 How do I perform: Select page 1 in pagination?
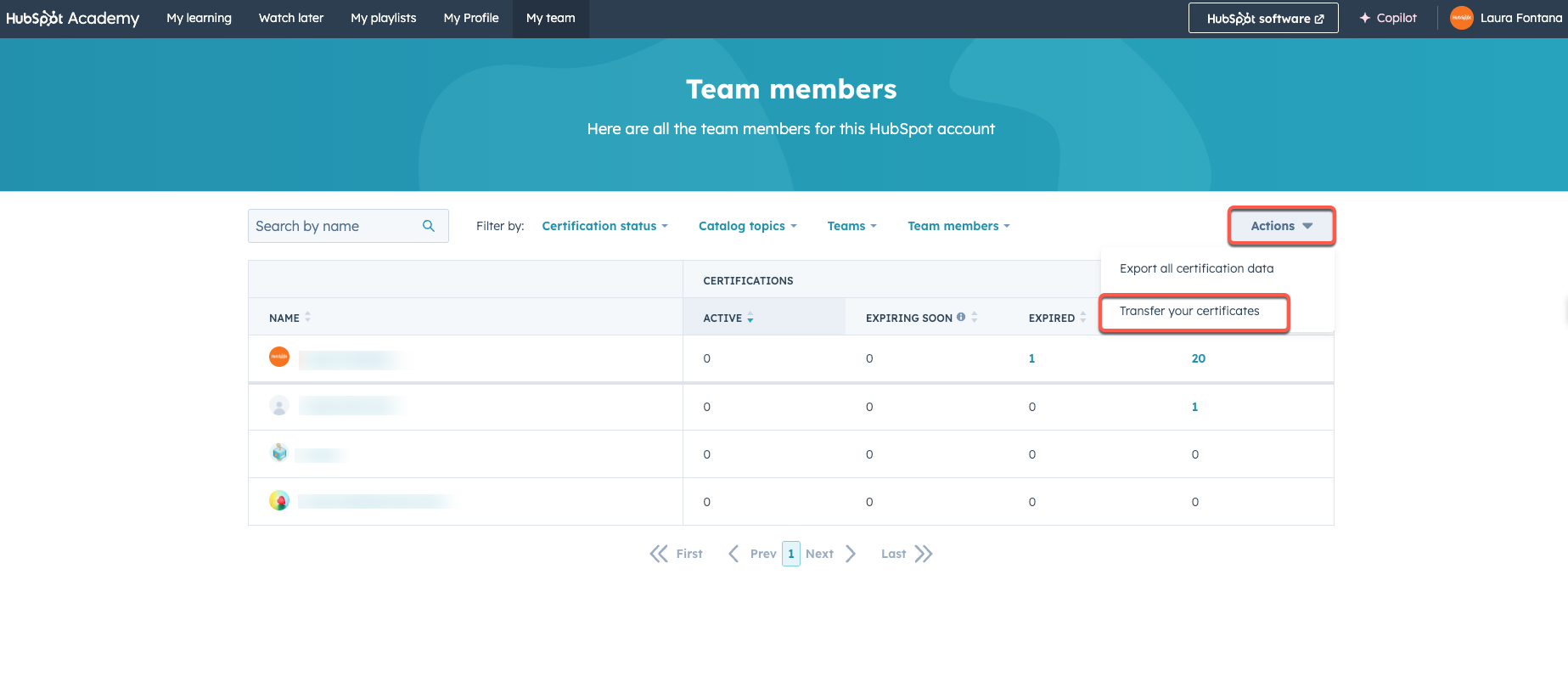(x=791, y=554)
